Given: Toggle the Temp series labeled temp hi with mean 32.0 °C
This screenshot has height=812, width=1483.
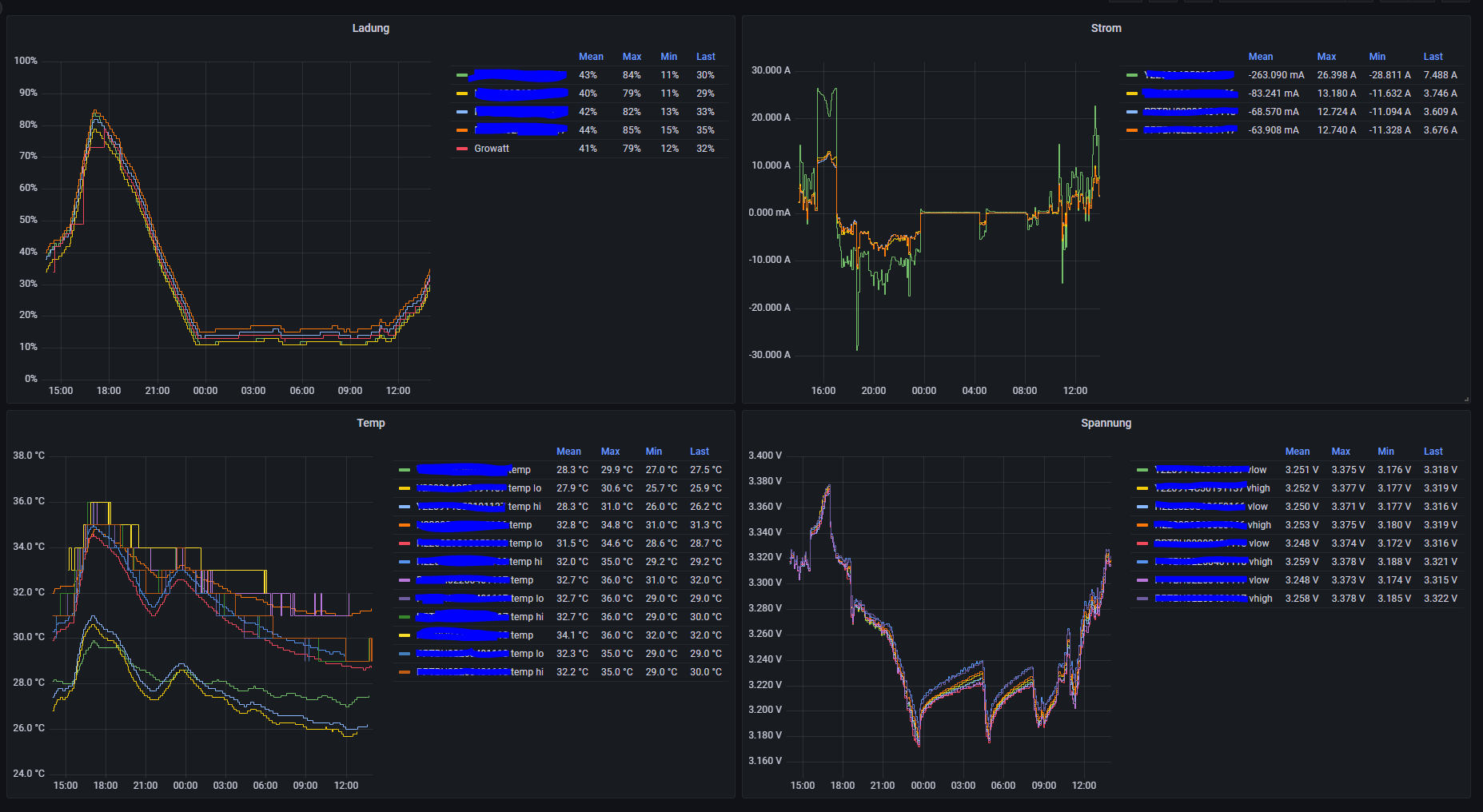Looking at the screenshot, I should pos(479,562).
